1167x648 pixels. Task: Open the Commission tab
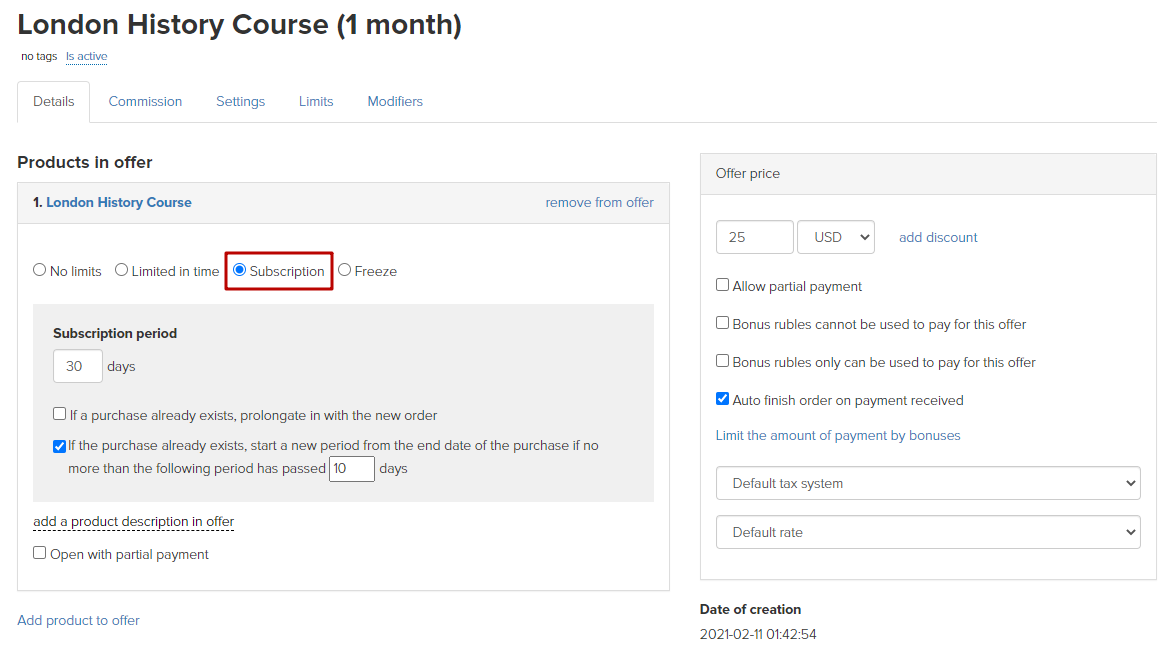pos(145,102)
